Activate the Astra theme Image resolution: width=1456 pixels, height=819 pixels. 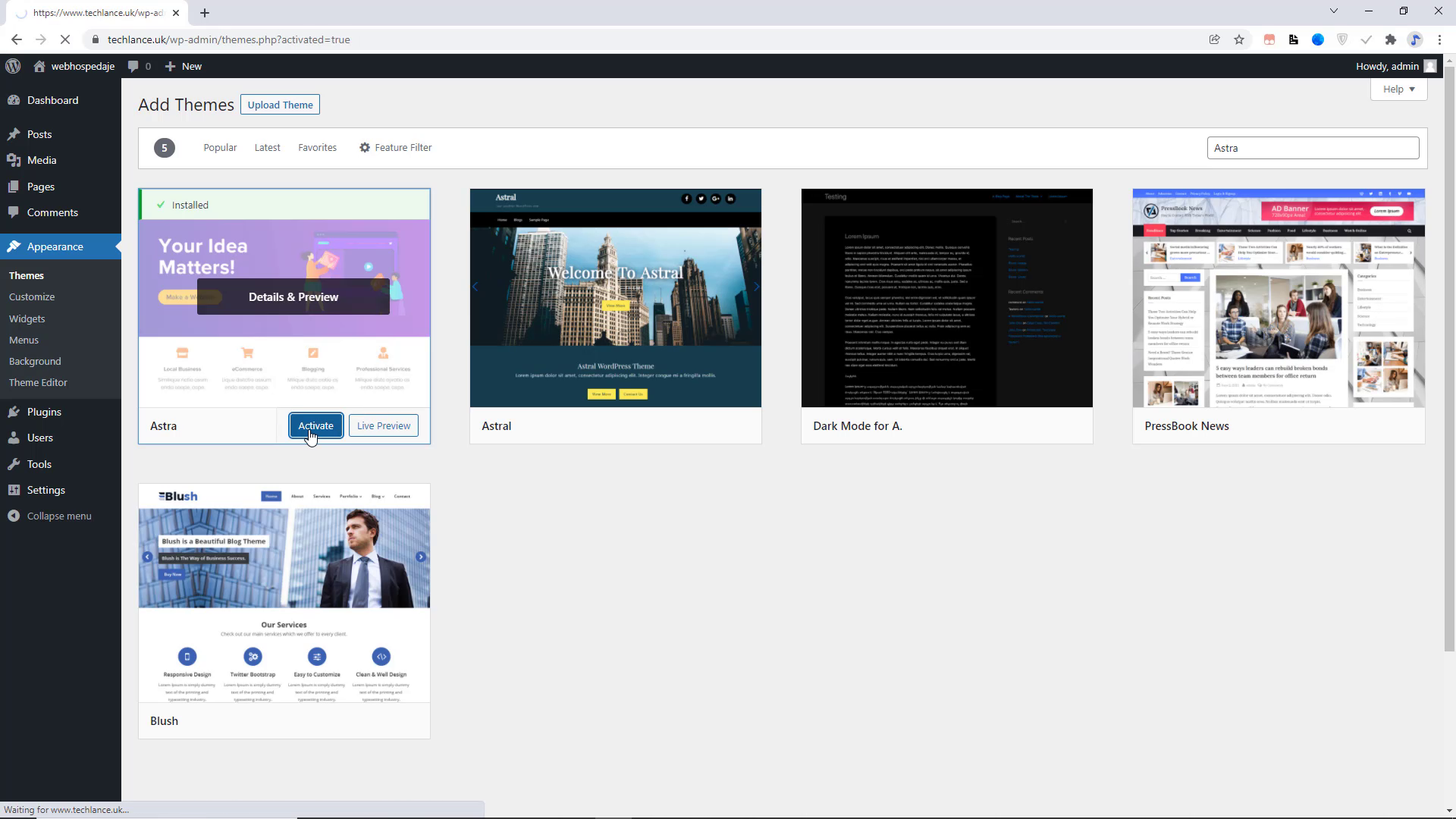pyautogui.click(x=315, y=425)
